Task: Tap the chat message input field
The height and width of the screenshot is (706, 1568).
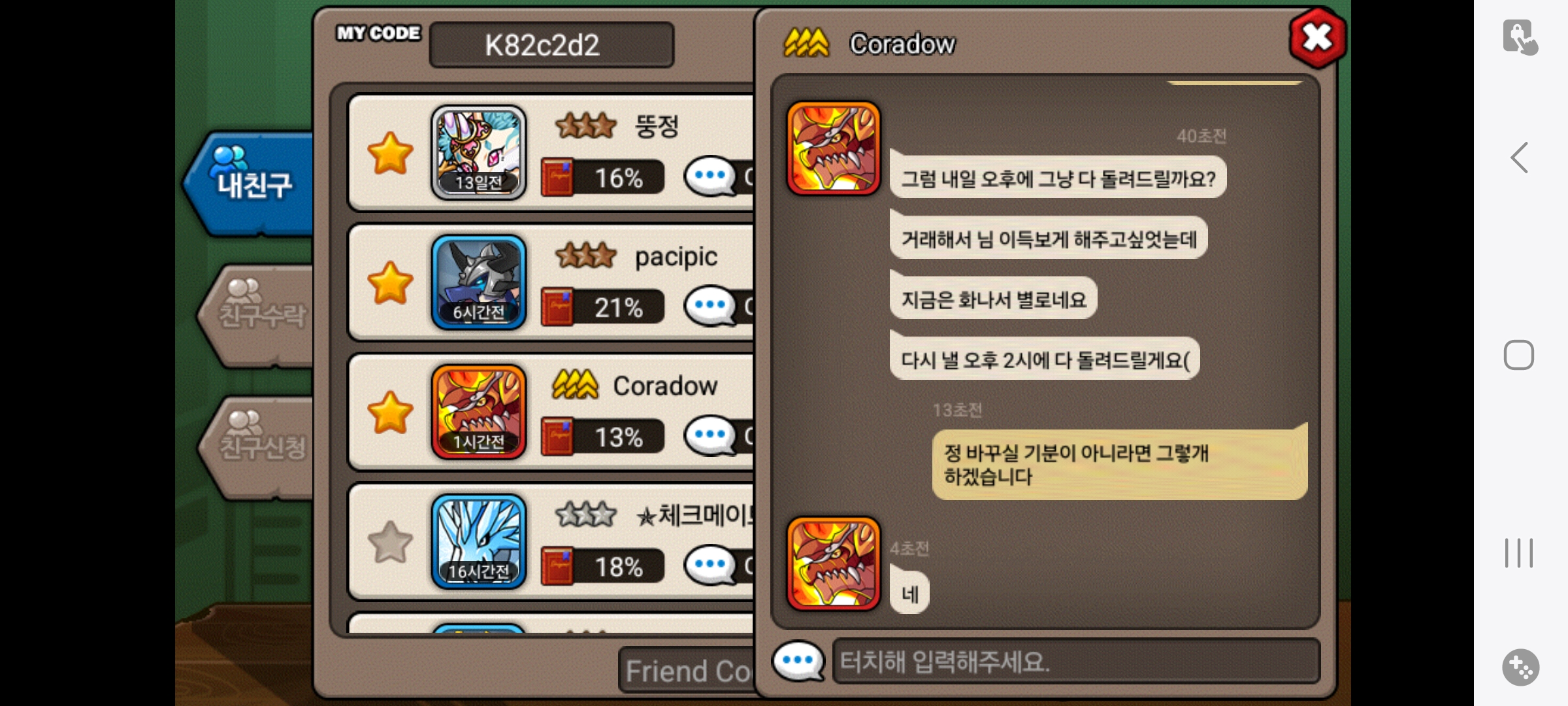Action: tap(1075, 662)
